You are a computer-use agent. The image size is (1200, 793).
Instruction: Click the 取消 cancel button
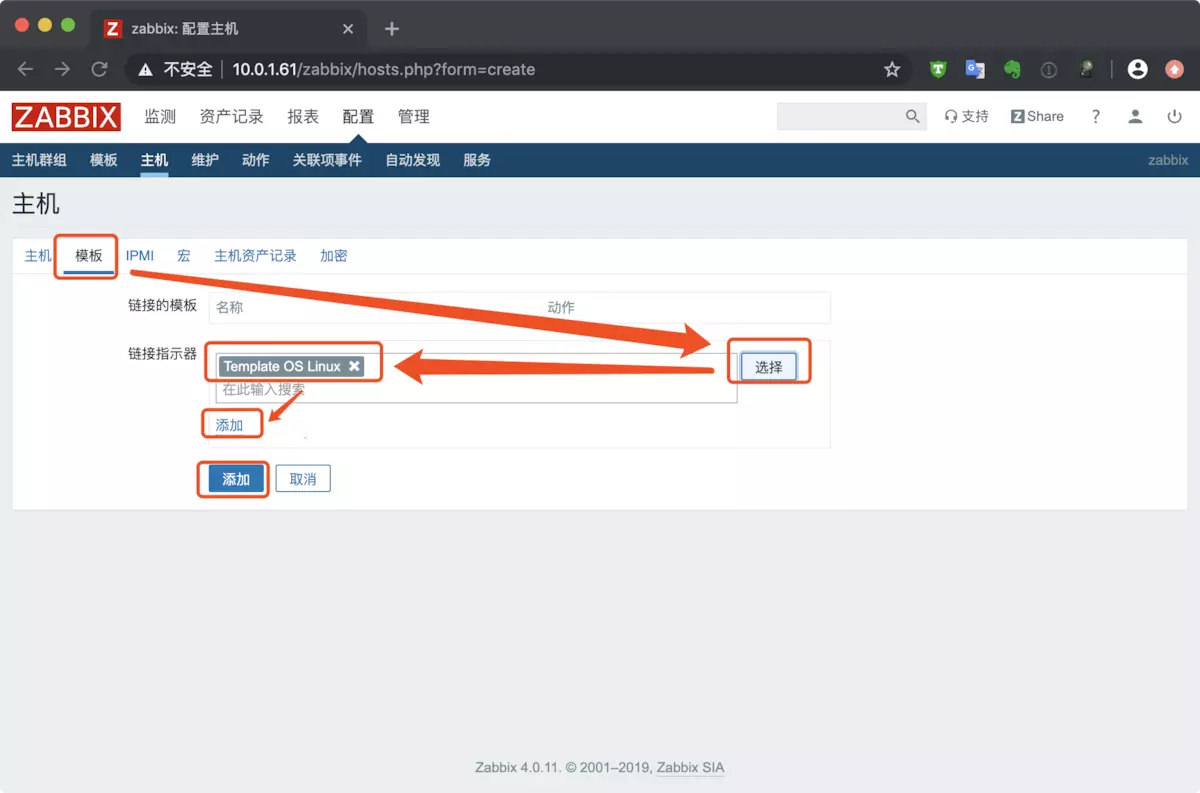(x=303, y=479)
